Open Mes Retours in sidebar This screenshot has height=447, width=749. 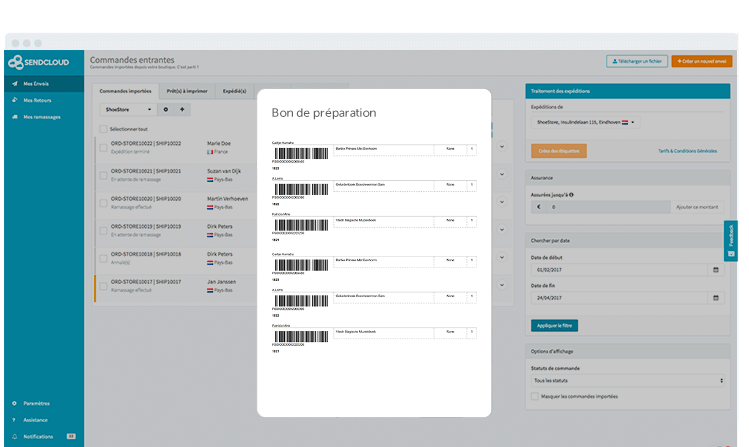[44, 100]
